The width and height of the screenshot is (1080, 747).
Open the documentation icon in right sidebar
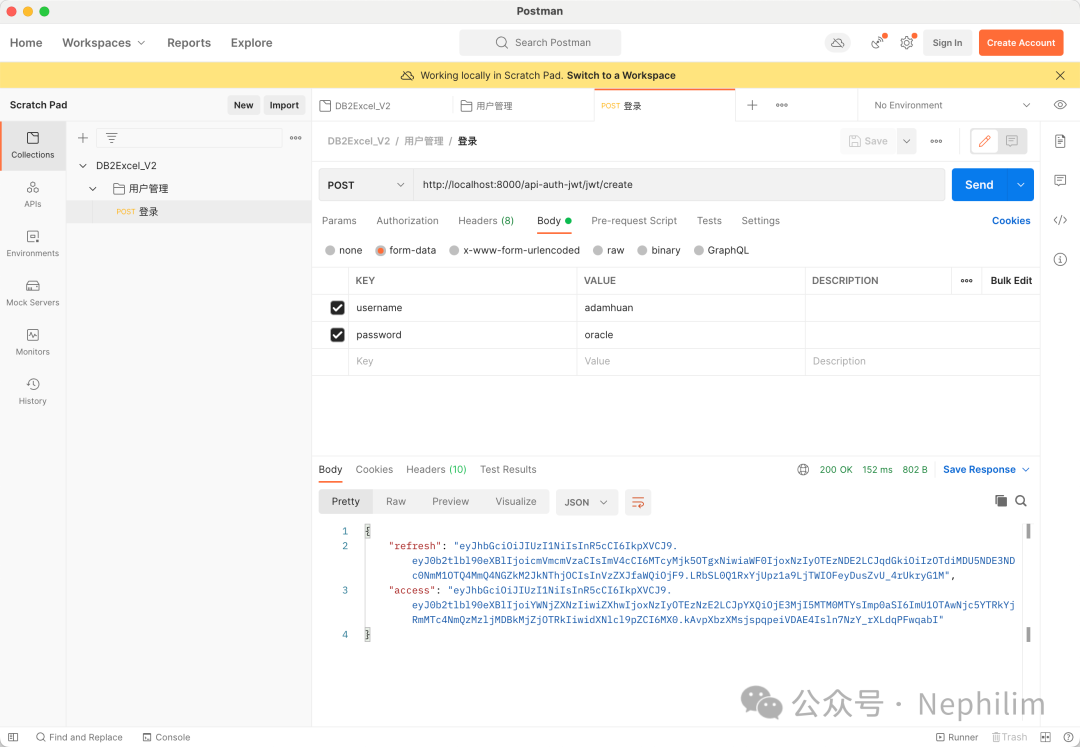pos(1060,141)
